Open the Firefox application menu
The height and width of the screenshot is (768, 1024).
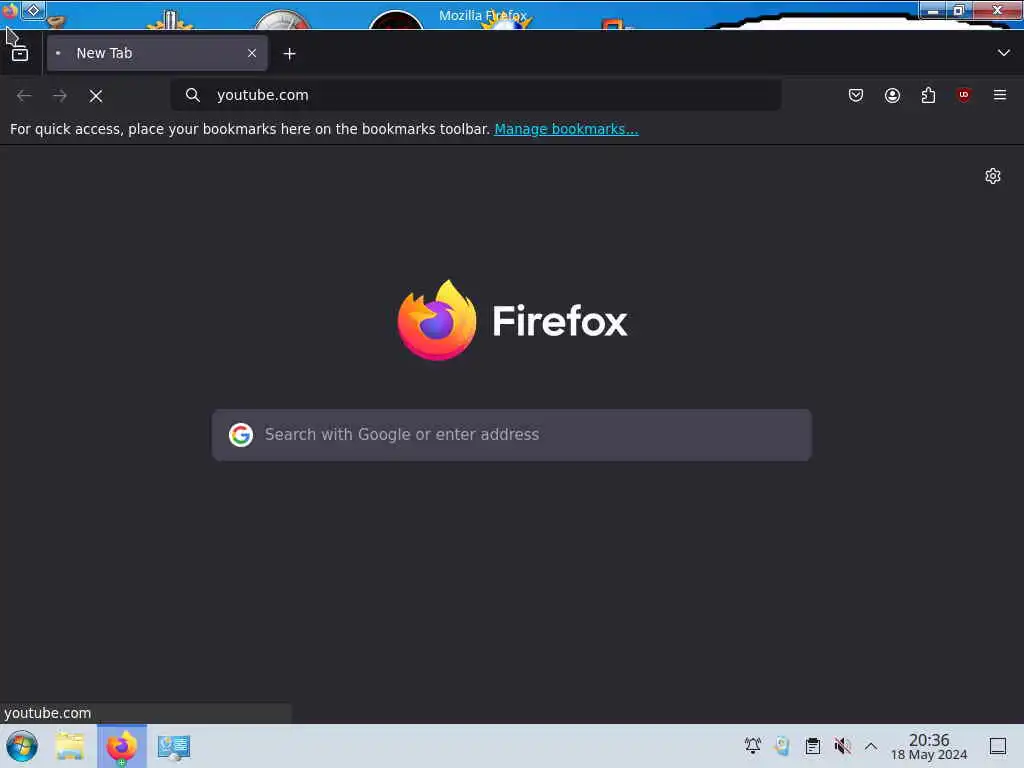pos(999,95)
